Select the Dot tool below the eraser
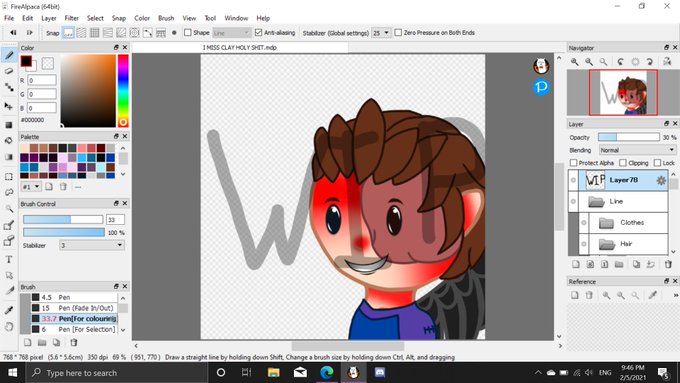680x383 pixels. coord(9,88)
